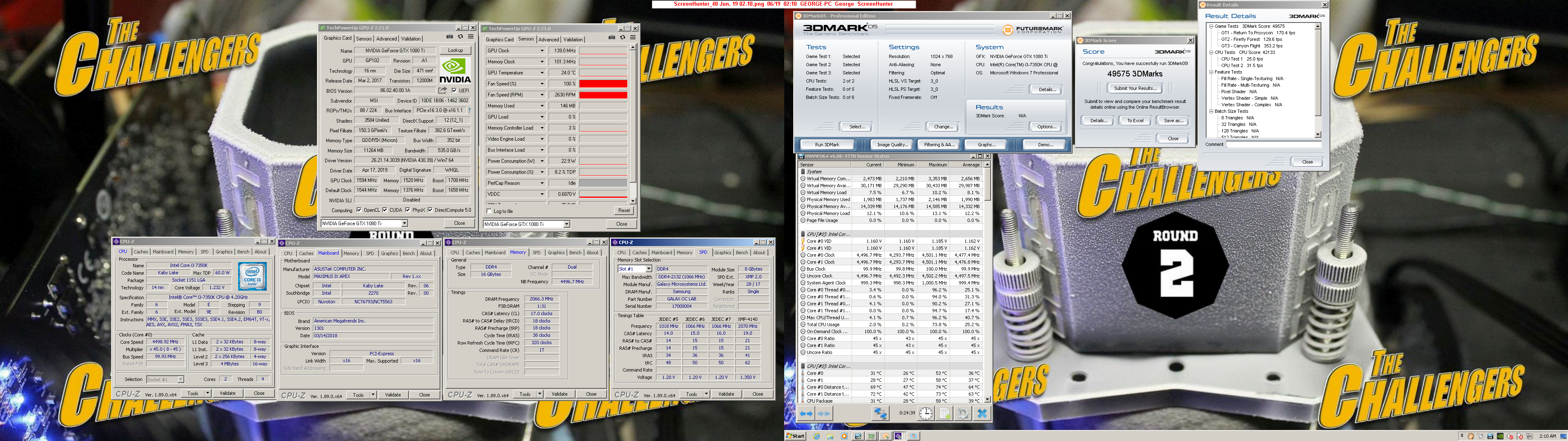Click Image Quality button in 3DMark05
This screenshot has width=1568, height=441.
coord(892,145)
